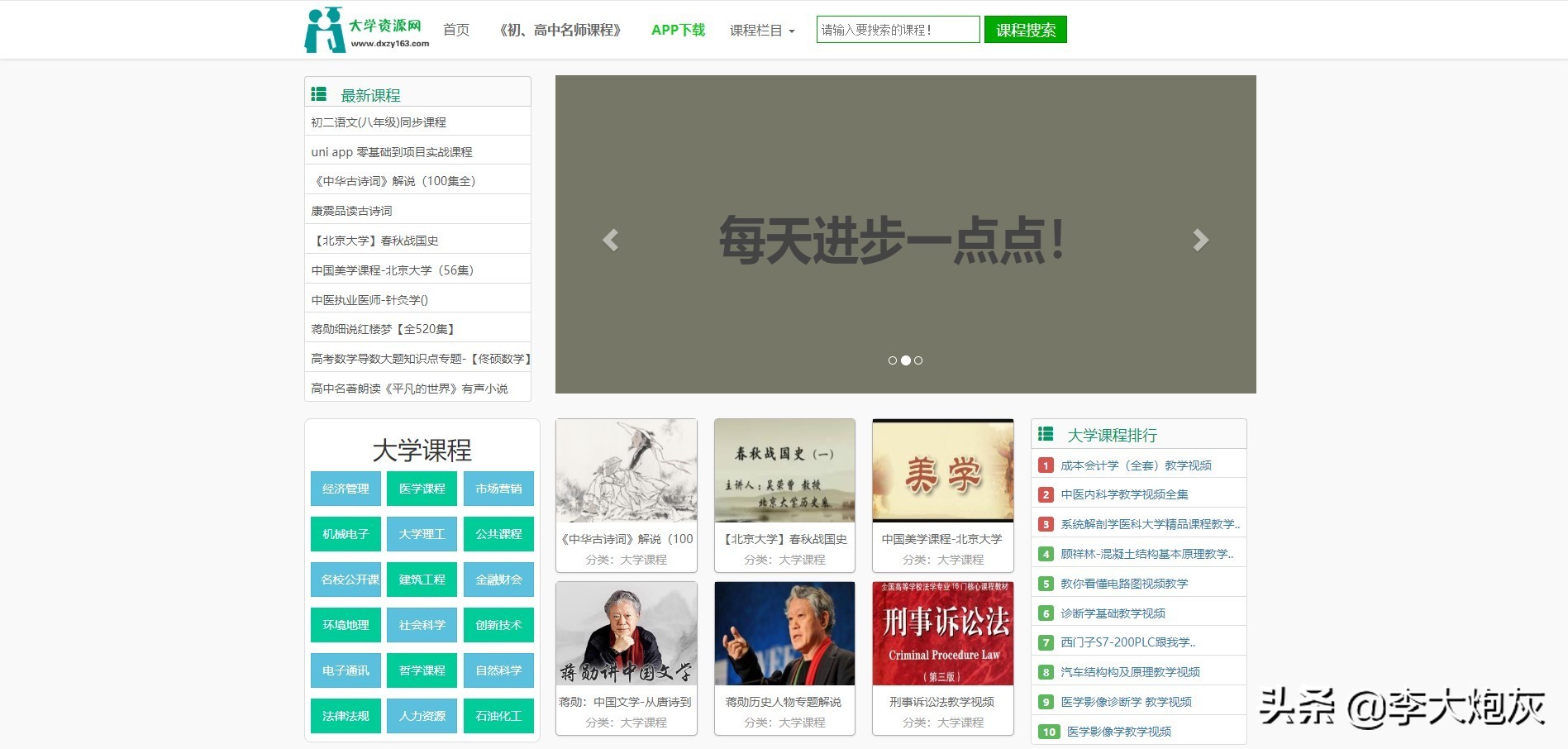1568x749 pixels.
Task: Open the 课程栏目 dropdown menu
Action: point(761,30)
